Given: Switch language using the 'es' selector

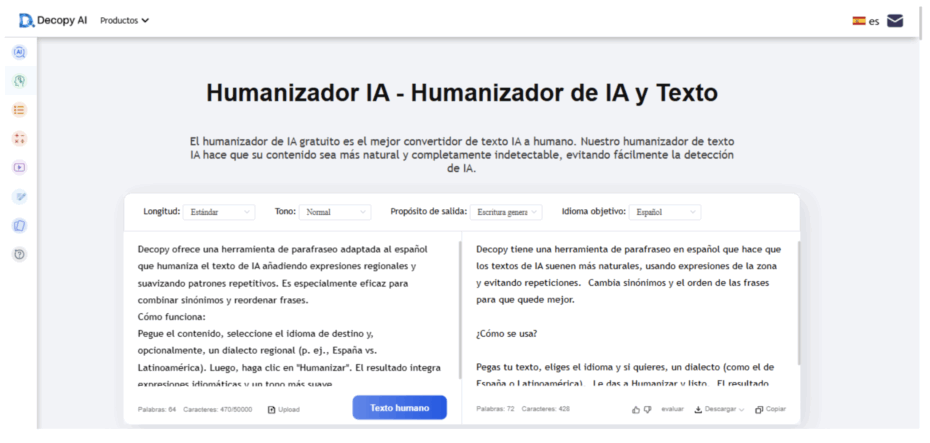Looking at the screenshot, I should pyautogui.click(x=874, y=21).
